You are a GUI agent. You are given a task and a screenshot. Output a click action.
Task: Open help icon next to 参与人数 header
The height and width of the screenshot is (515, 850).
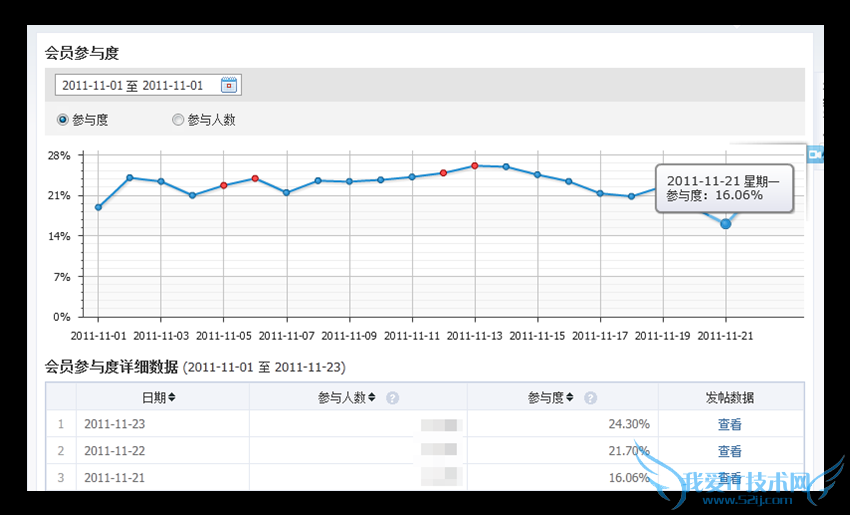point(392,398)
